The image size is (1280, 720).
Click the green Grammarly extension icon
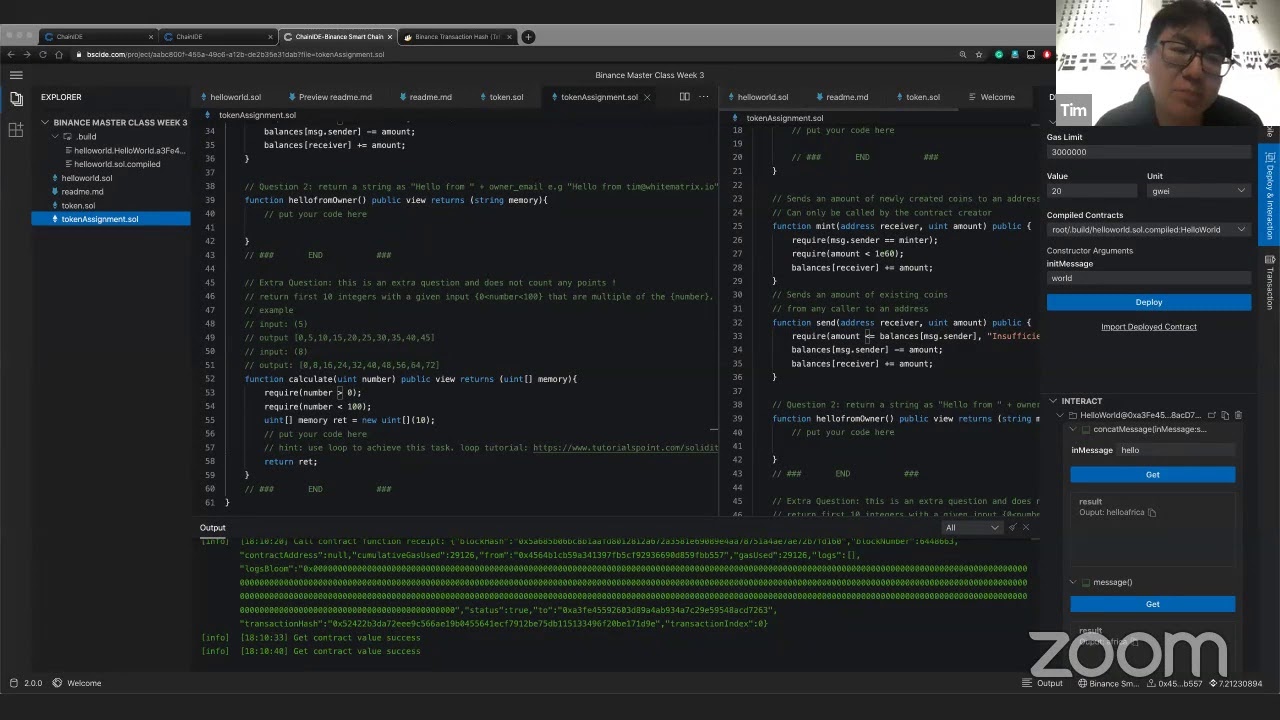(999, 54)
